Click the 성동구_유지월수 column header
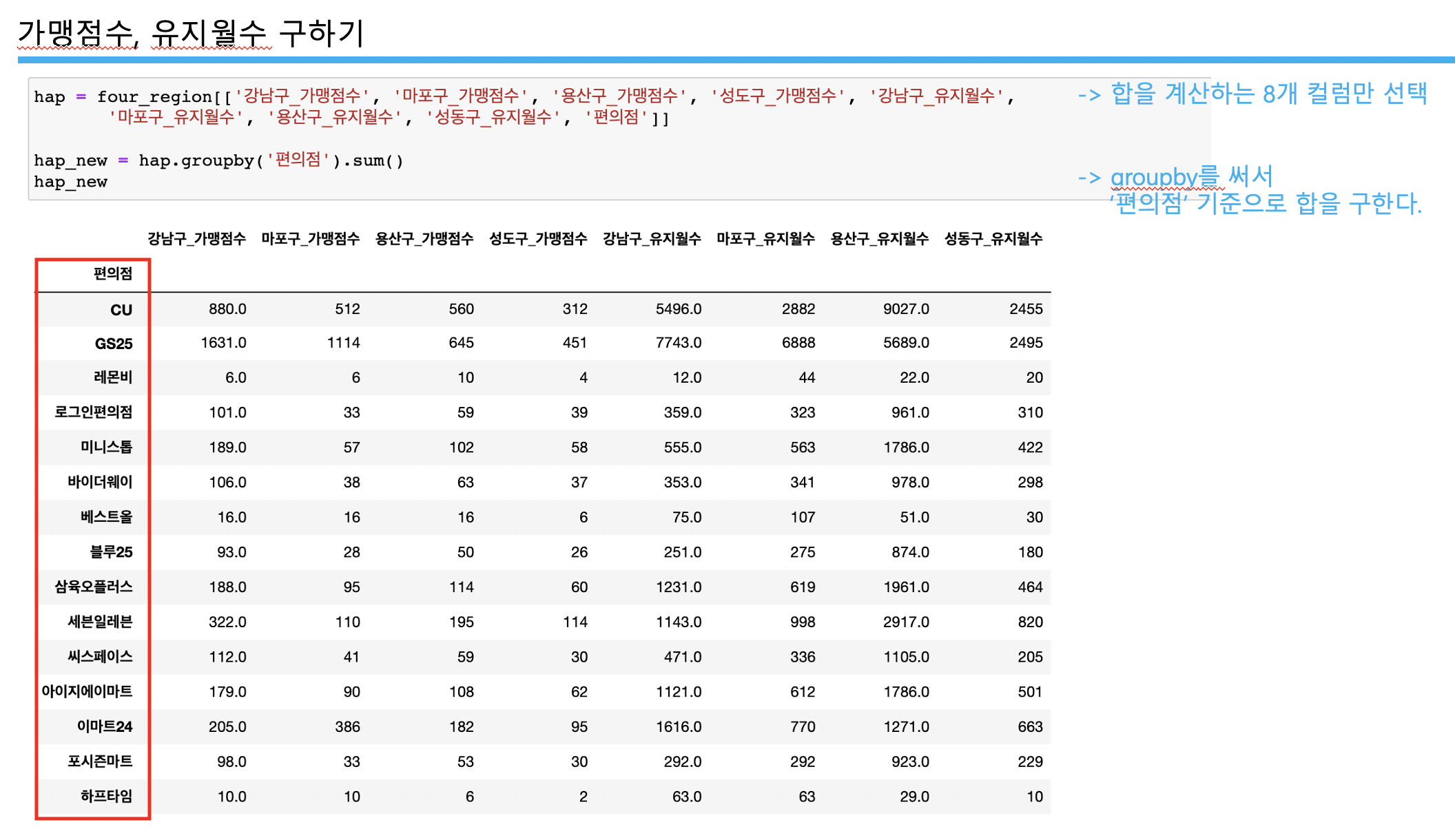 pyautogui.click(x=993, y=239)
